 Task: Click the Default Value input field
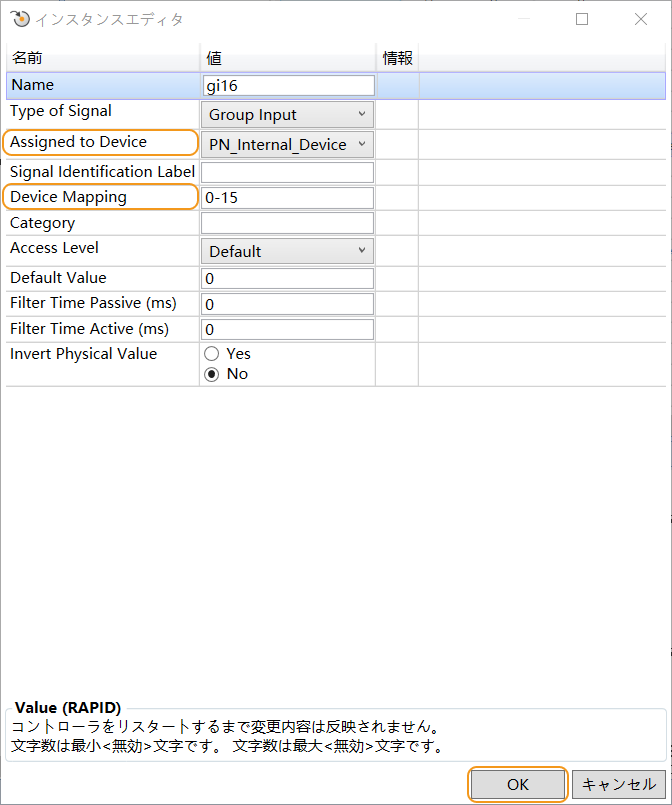pyautogui.click(x=288, y=278)
